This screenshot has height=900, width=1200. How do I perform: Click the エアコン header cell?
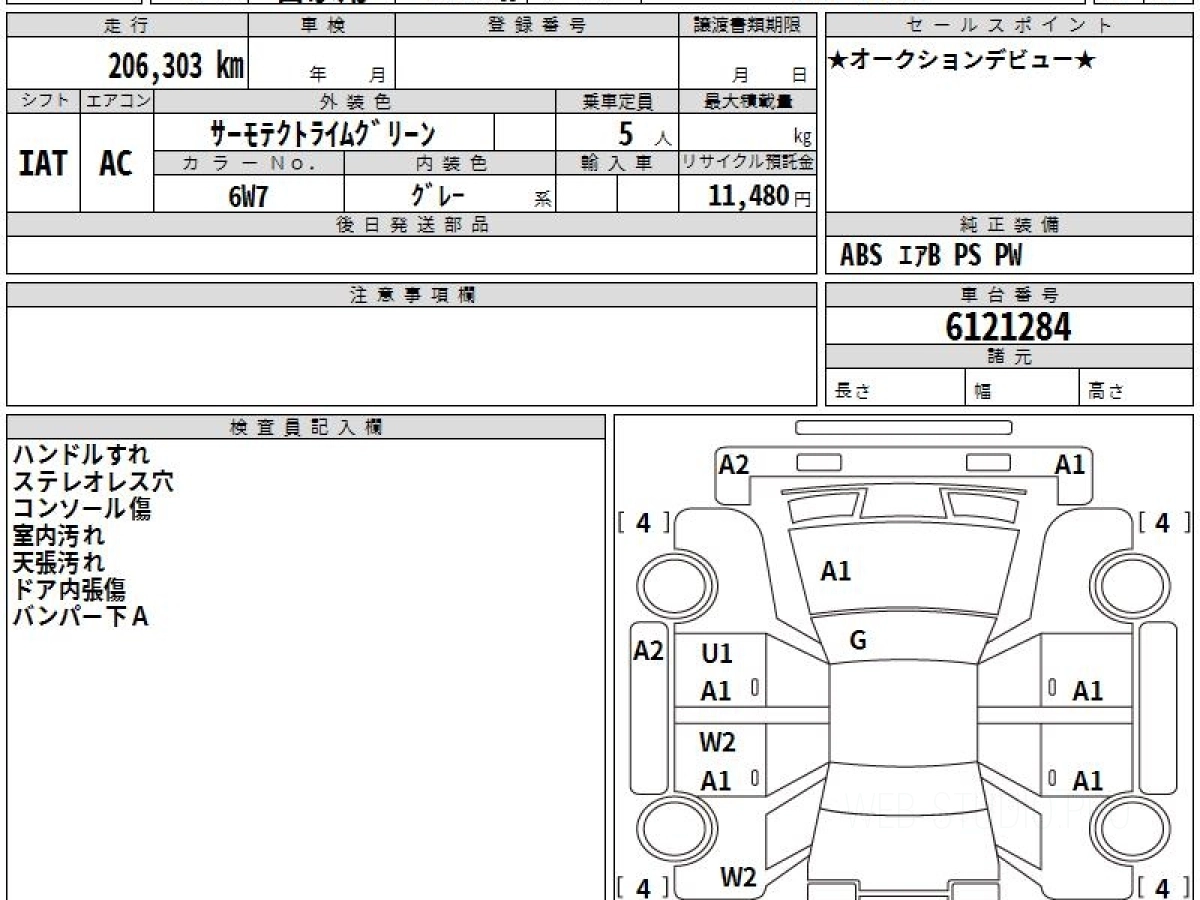click(117, 101)
